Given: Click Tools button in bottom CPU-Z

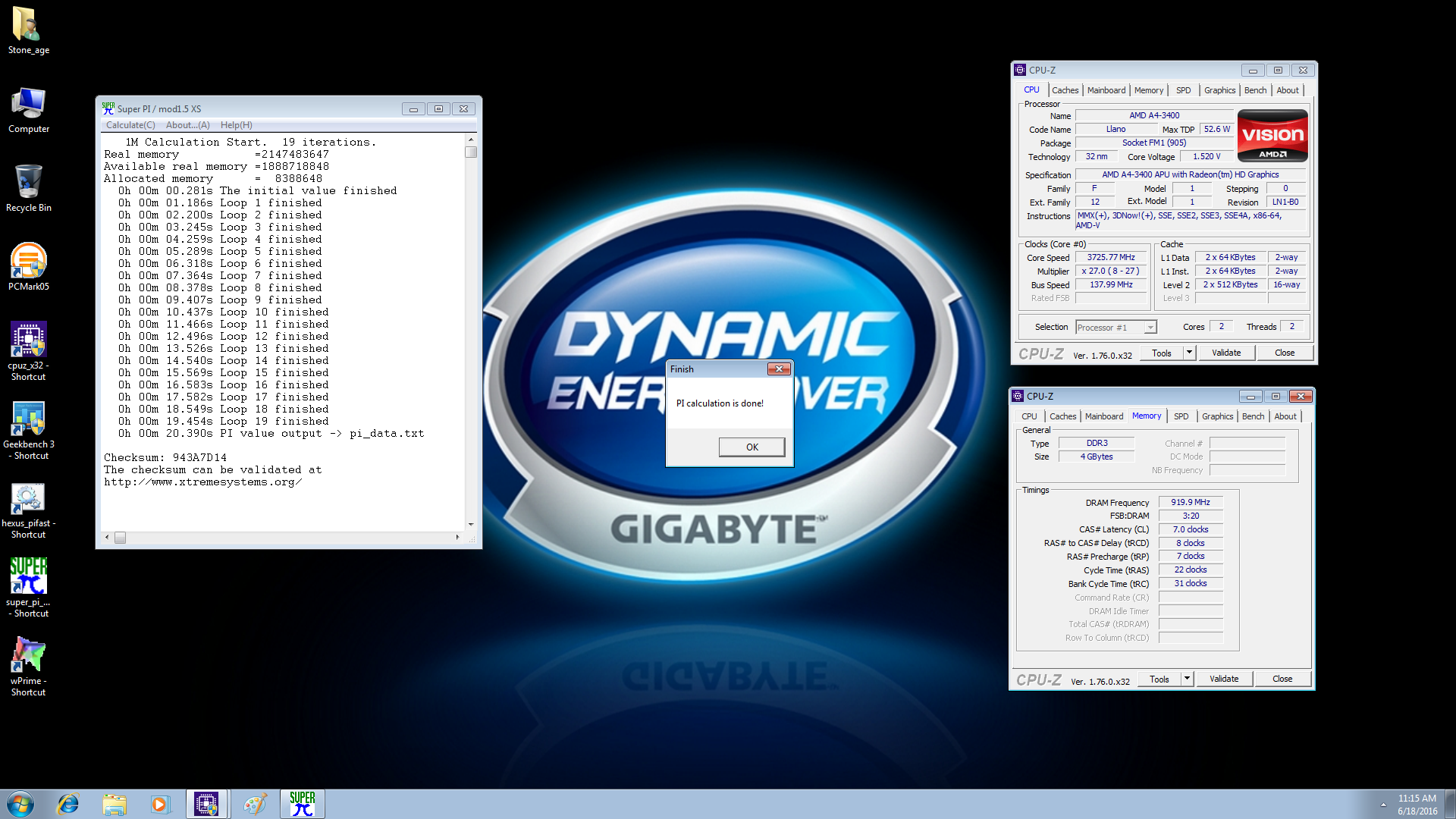Looking at the screenshot, I should pyautogui.click(x=1159, y=679).
